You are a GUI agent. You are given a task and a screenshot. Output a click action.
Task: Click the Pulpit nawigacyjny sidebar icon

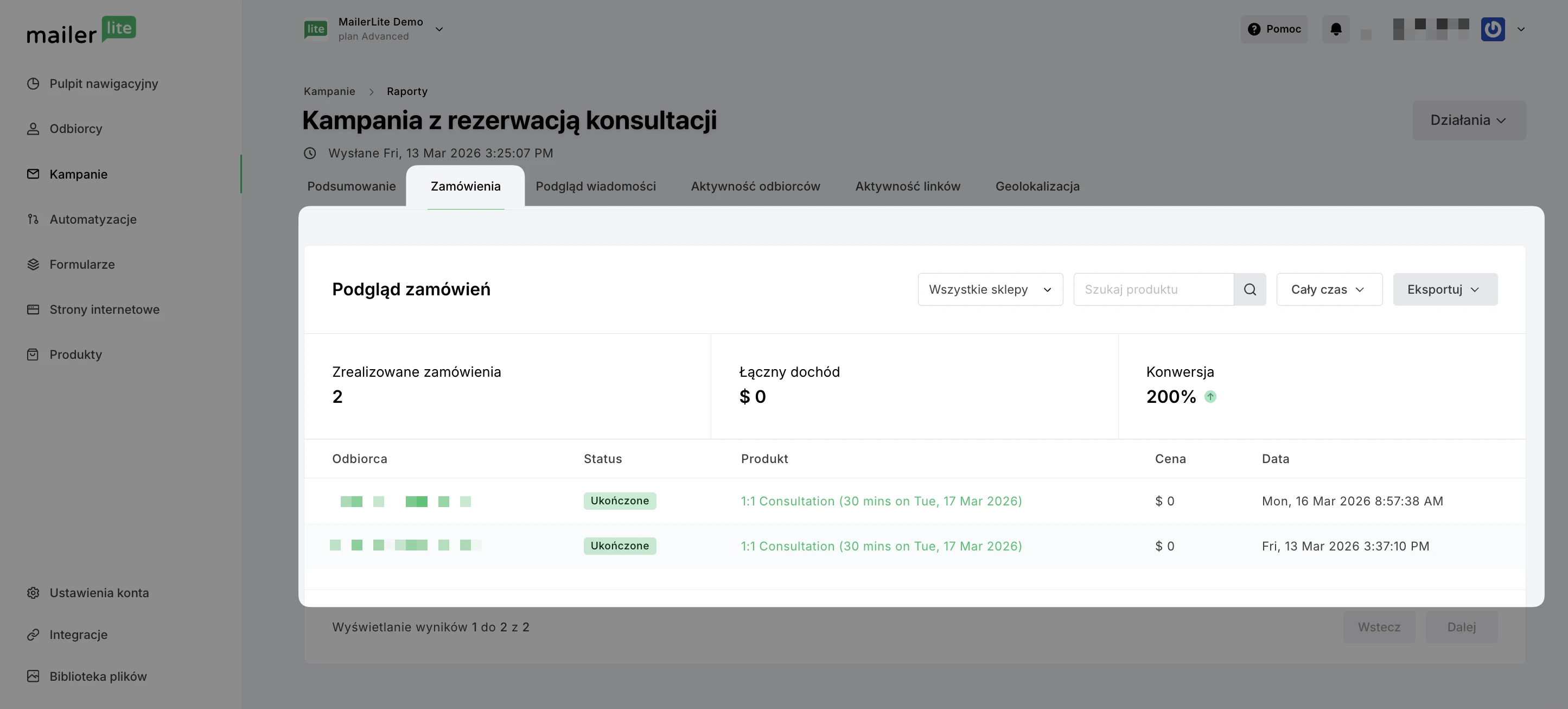34,84
